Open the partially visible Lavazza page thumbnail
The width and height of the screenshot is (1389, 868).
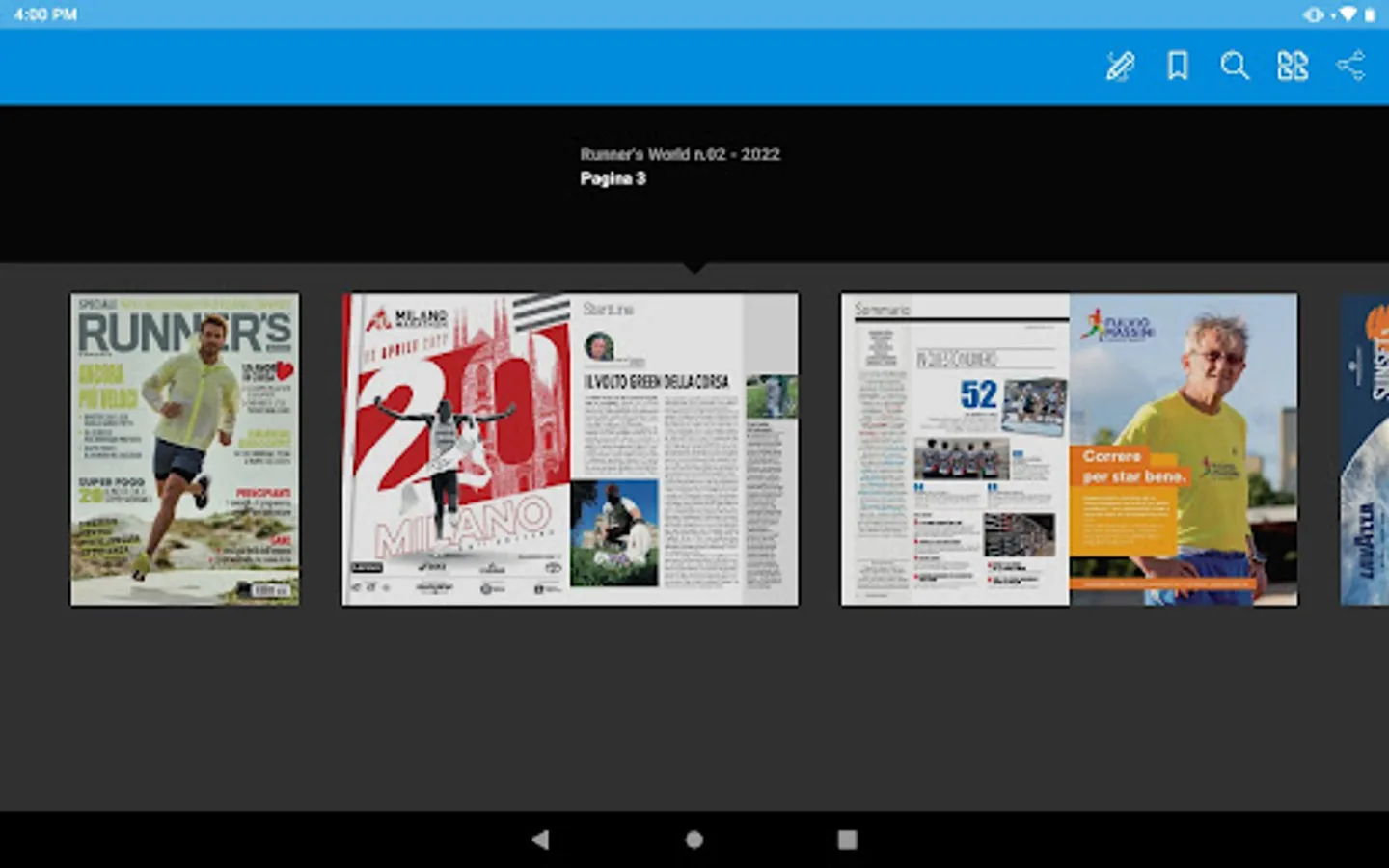(x=1364, y=449)
